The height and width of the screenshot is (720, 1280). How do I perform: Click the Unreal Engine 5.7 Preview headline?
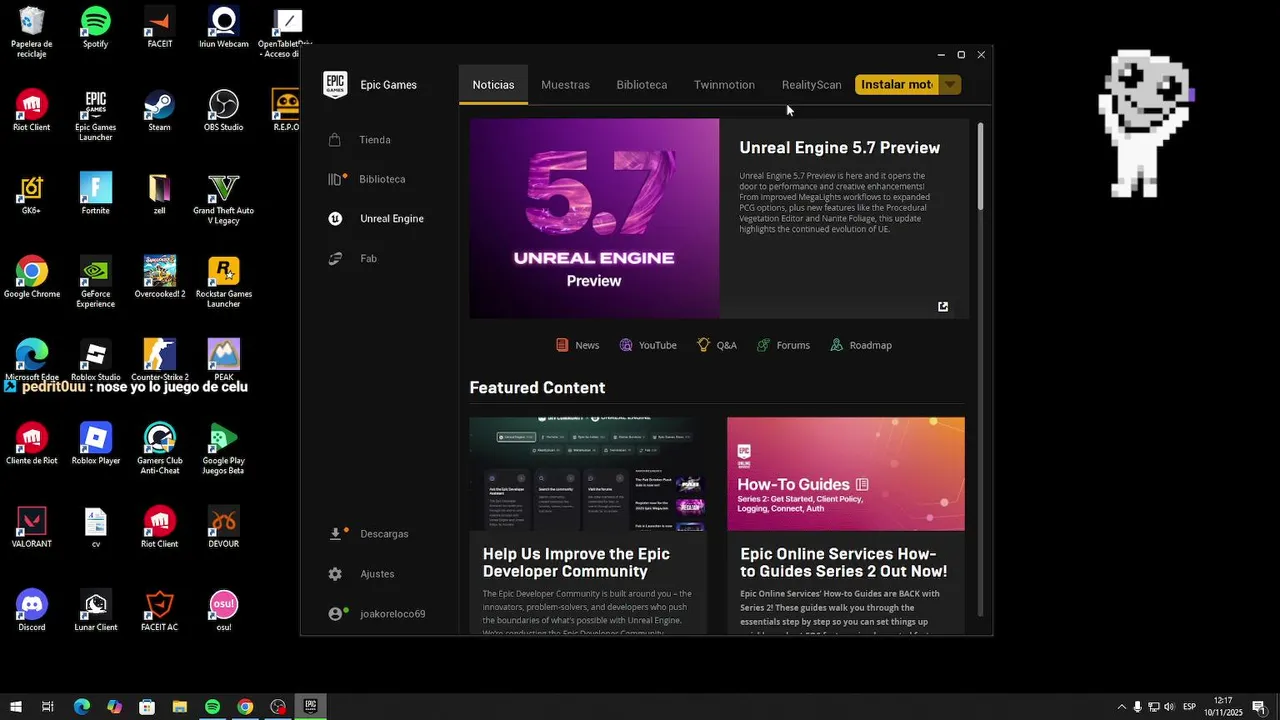pyautogui.click(x=839, y=148)
